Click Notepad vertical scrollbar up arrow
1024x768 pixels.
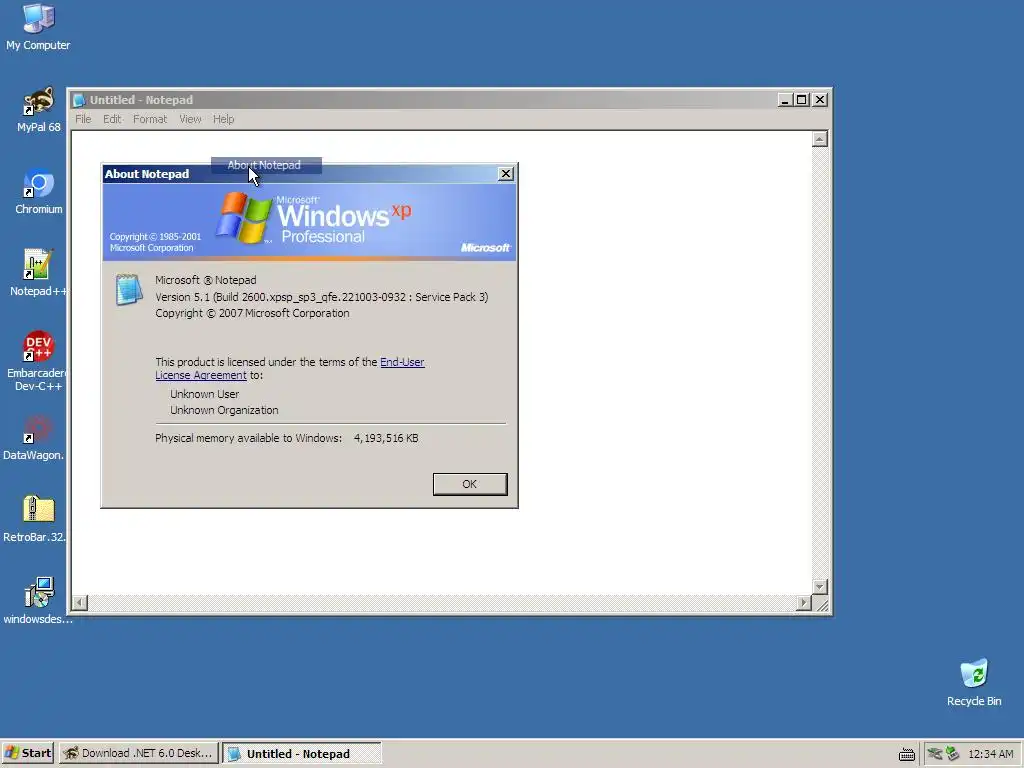[820, 139]
